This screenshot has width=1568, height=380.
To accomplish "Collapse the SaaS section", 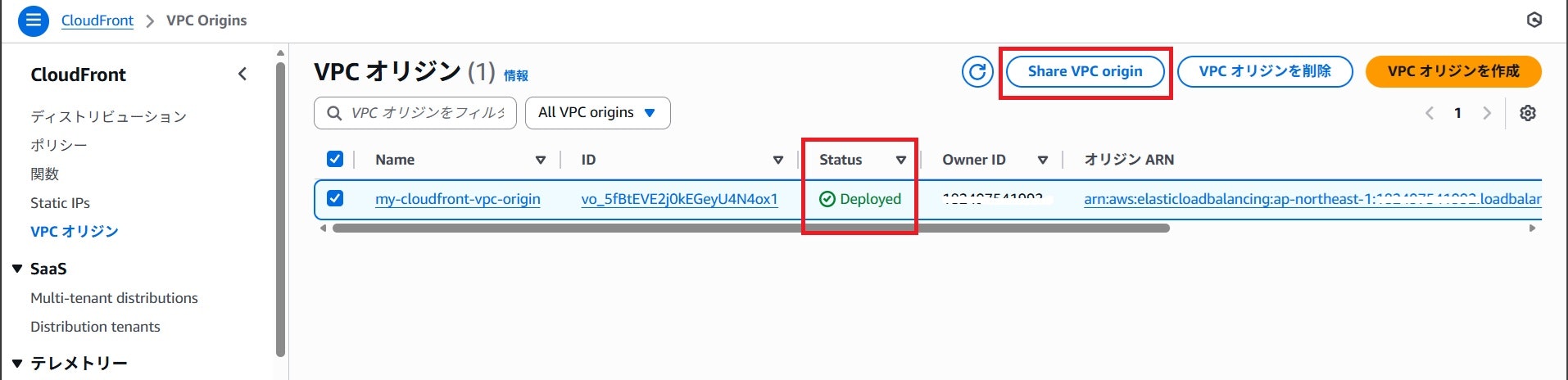I will tap(17, 269).
